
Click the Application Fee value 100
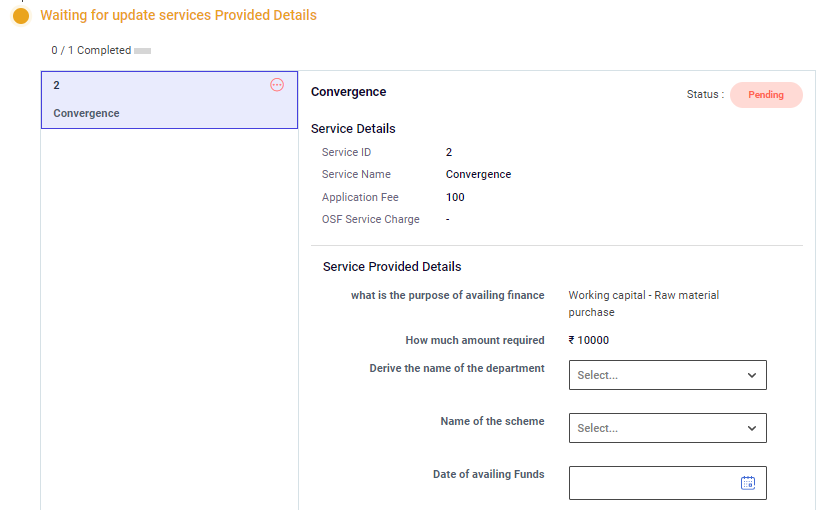click(455, 197)
